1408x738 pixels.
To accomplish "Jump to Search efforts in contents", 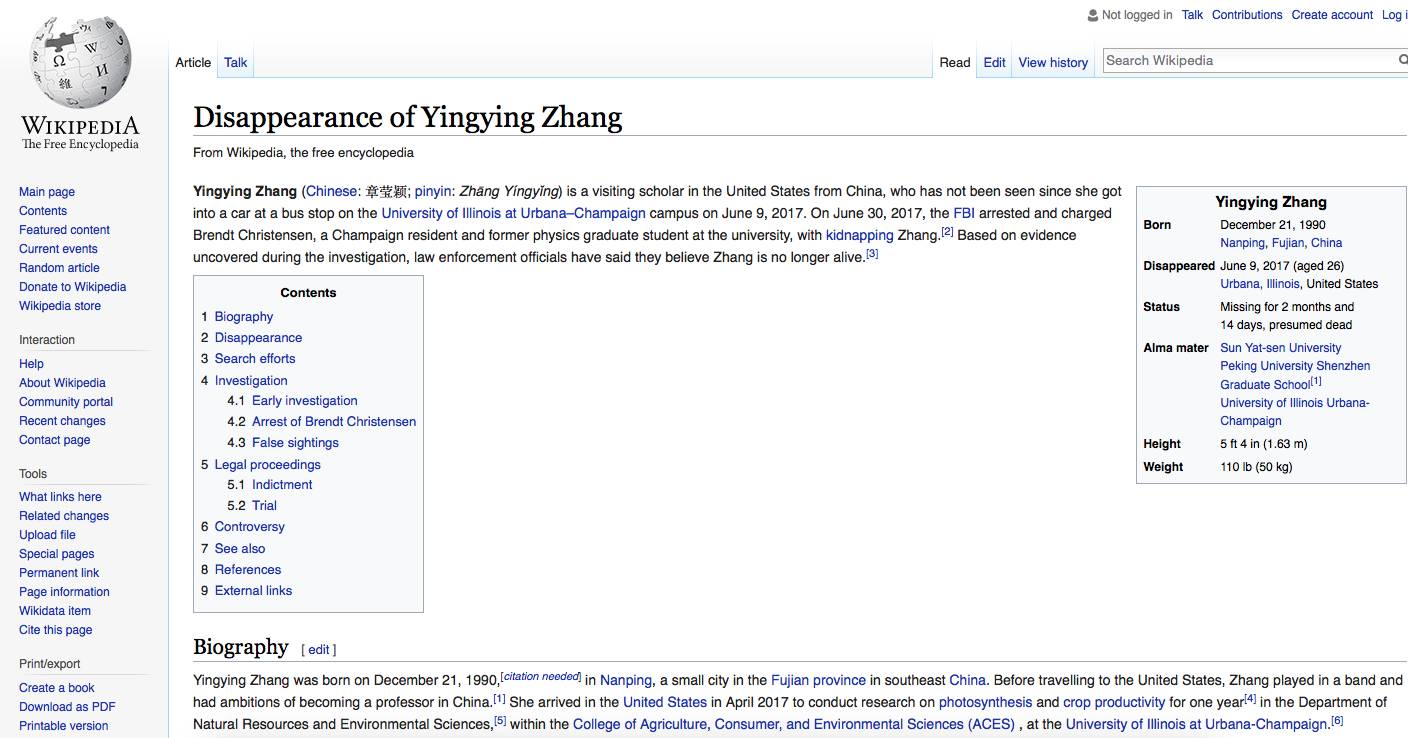I will point(255,359).
